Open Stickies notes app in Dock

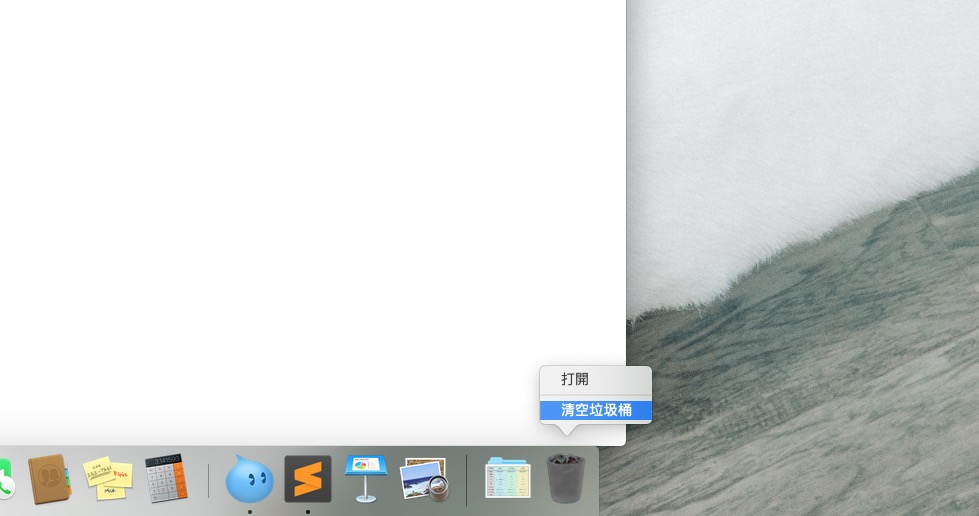tap(107, 479)
